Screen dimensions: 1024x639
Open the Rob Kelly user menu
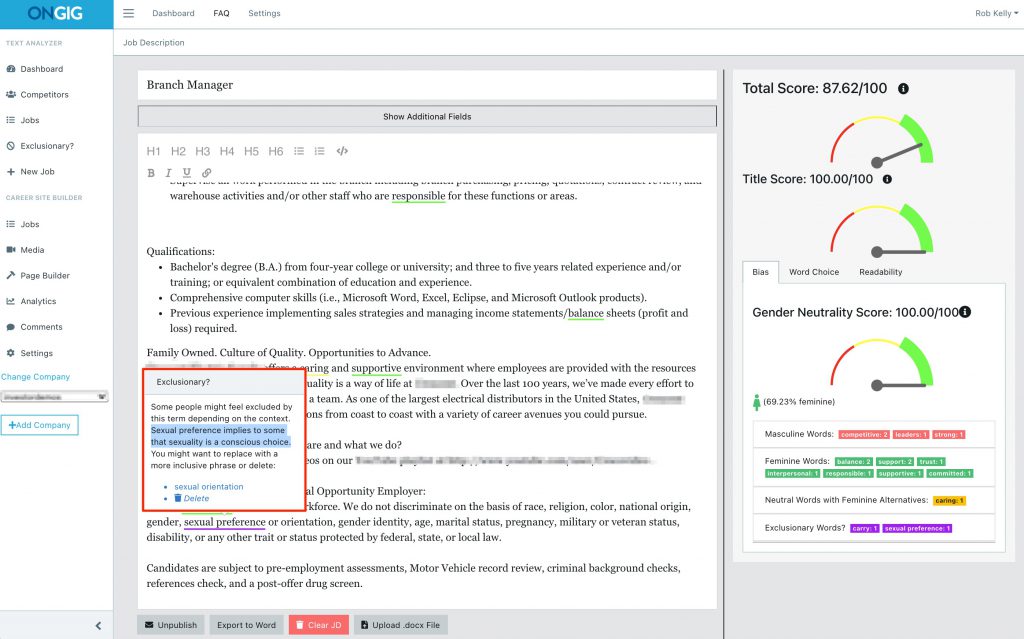997,13
